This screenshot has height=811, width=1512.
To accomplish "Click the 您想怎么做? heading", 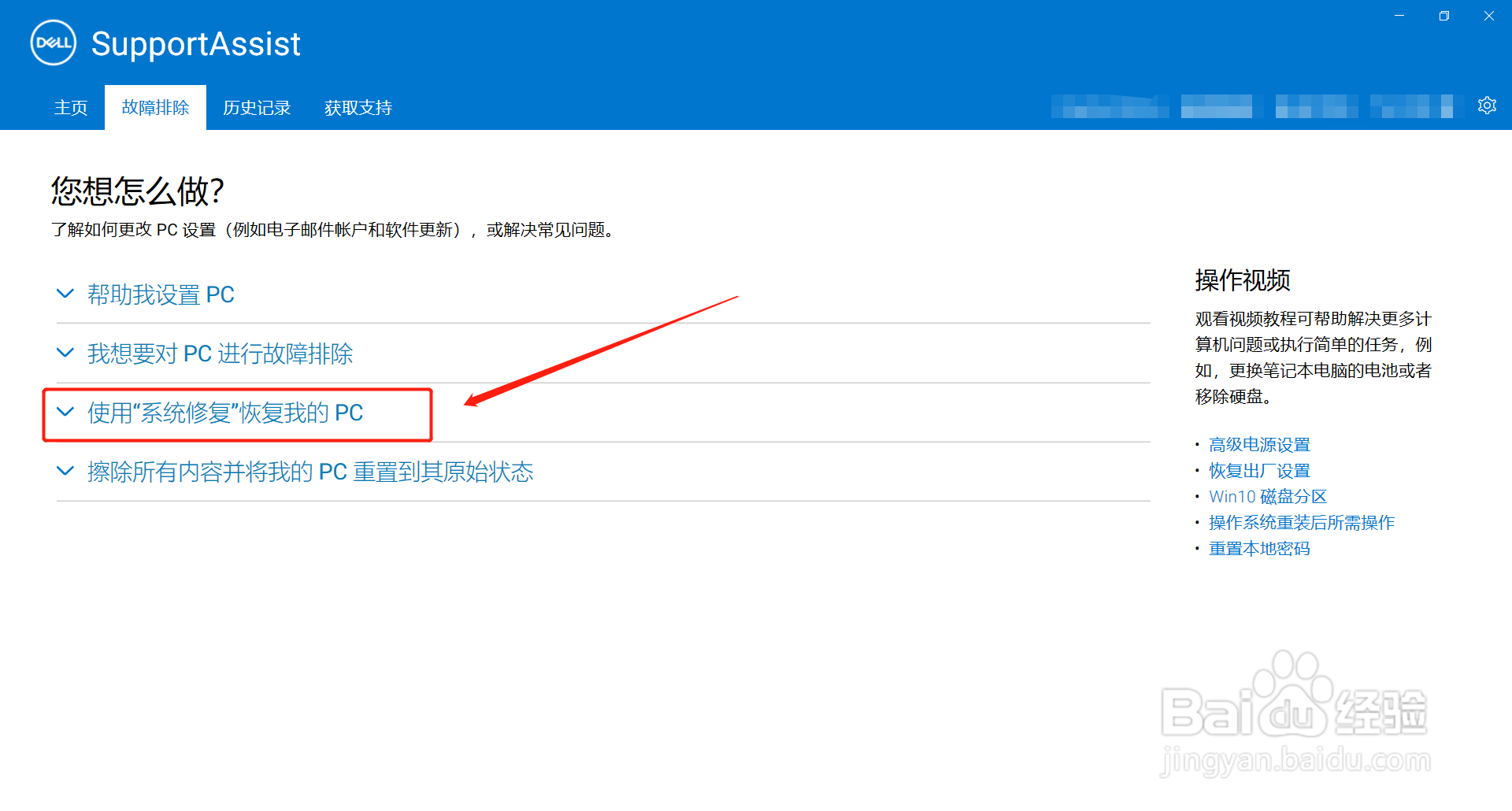I will [x=138, y=191].
